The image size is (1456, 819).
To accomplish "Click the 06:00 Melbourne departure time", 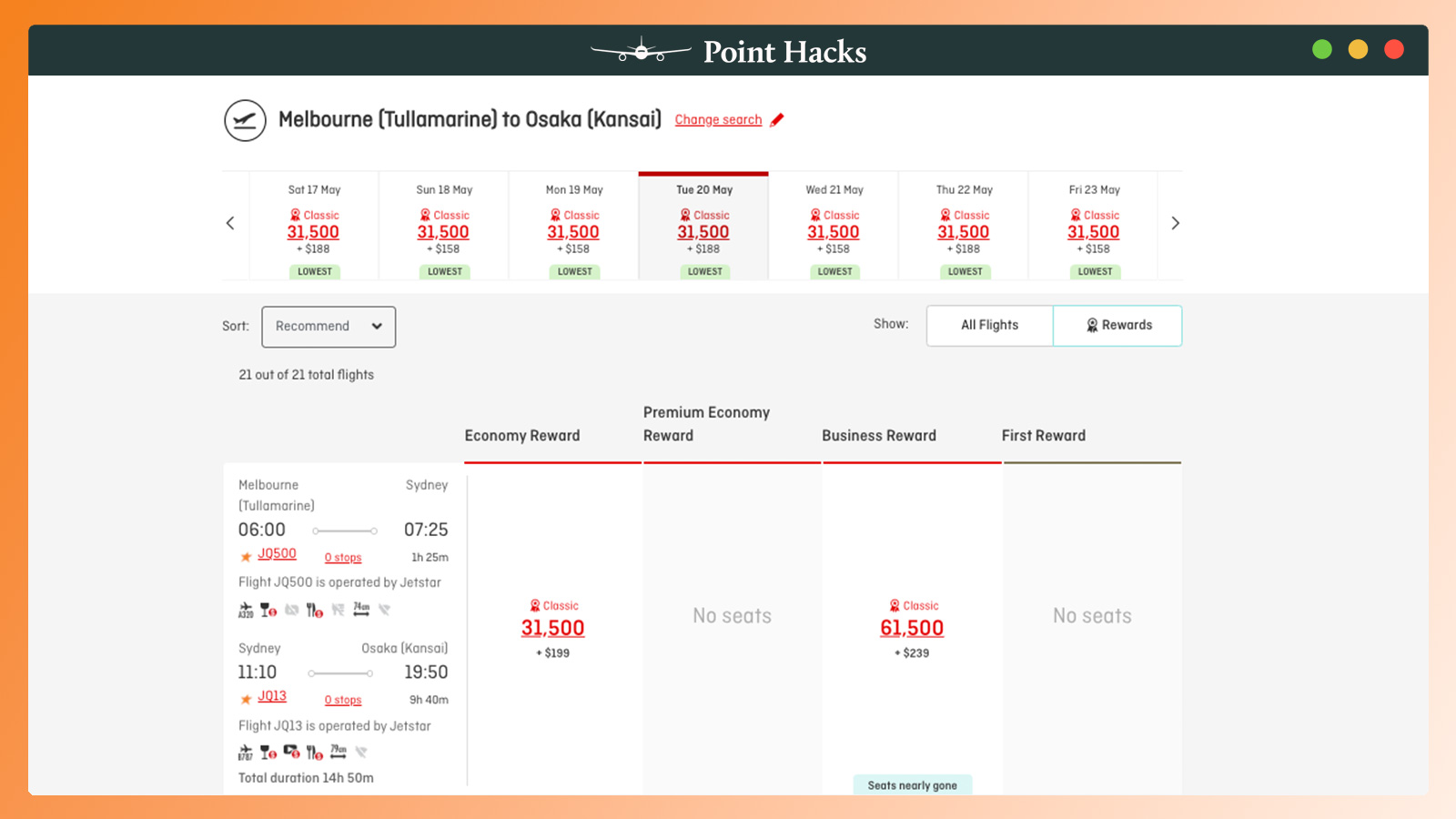I will (x=262, y=530).
